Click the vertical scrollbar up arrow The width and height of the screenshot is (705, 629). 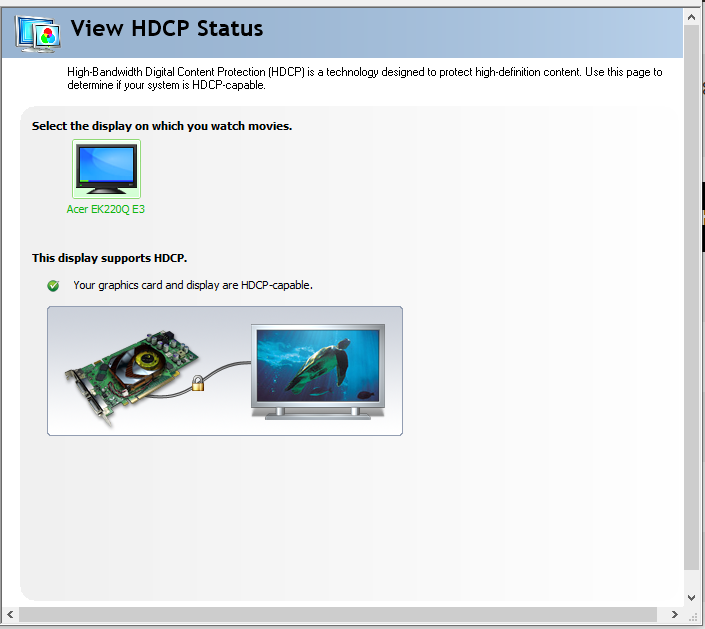[692, 17]
